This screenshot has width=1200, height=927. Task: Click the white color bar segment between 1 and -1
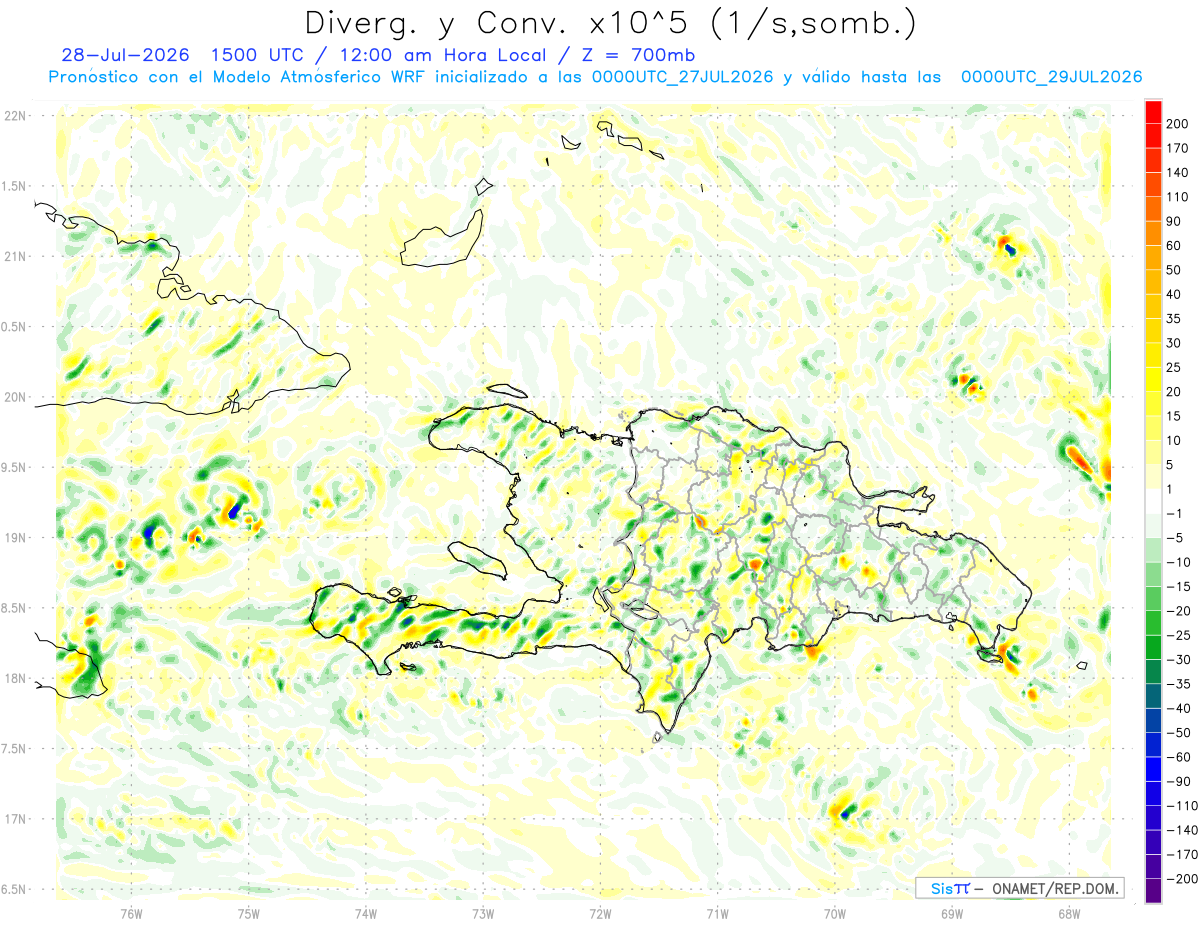coord(1153,501)
